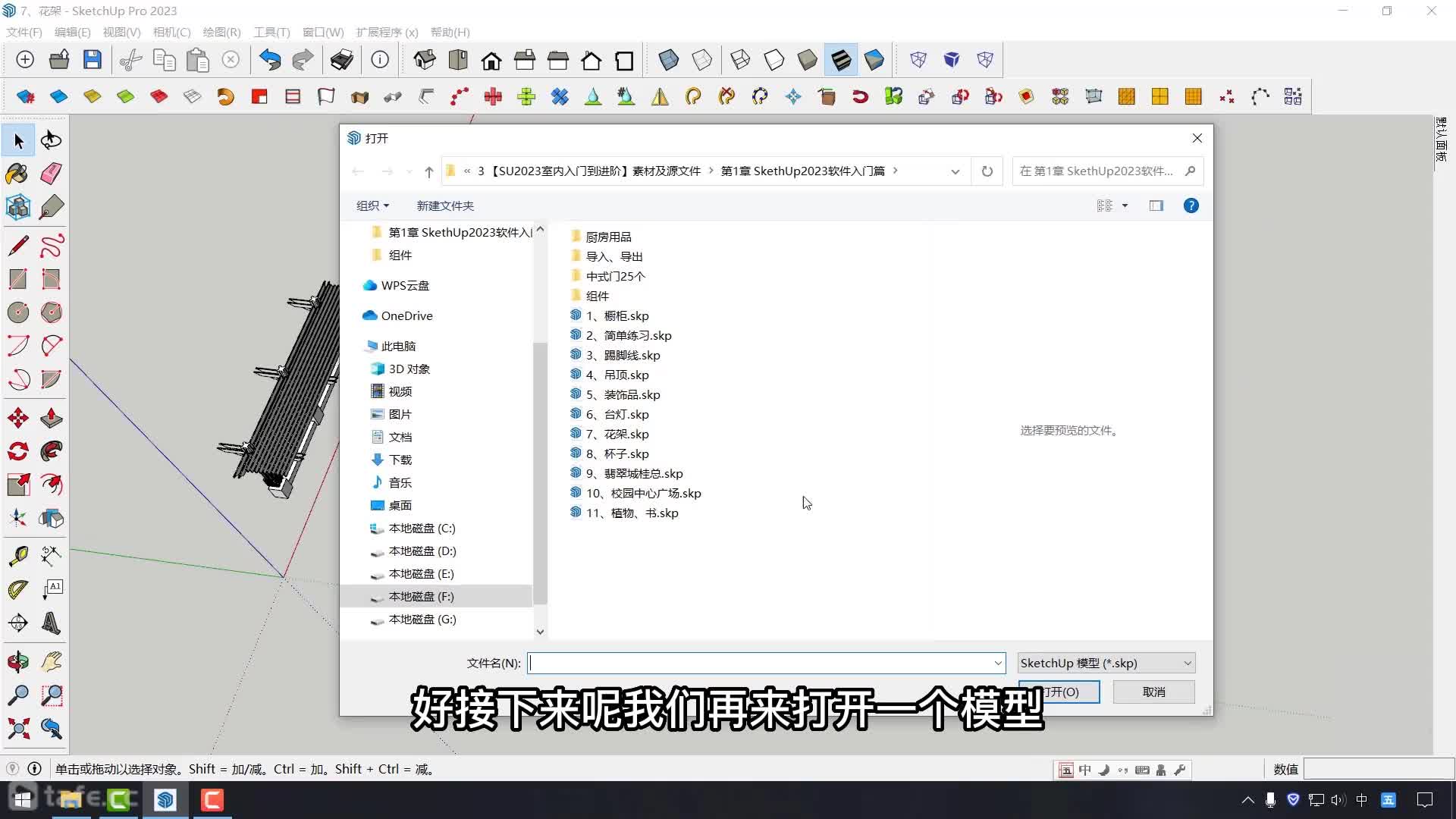Open recent locations dropdown arrow
The width and height of the screenshot is (1456, 819).
(x=409, y=171)
